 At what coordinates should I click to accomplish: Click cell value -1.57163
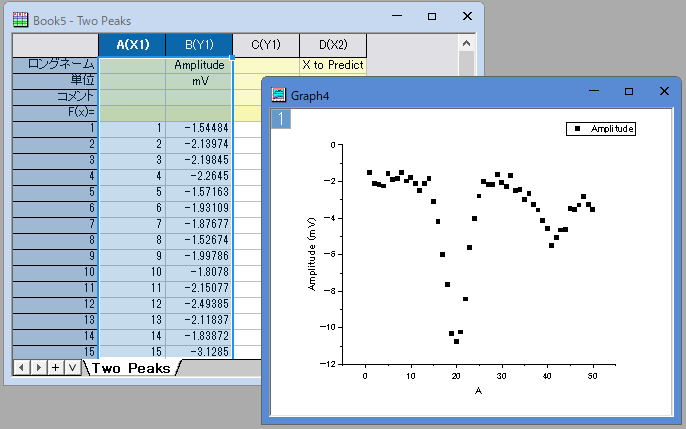point(199,193)
